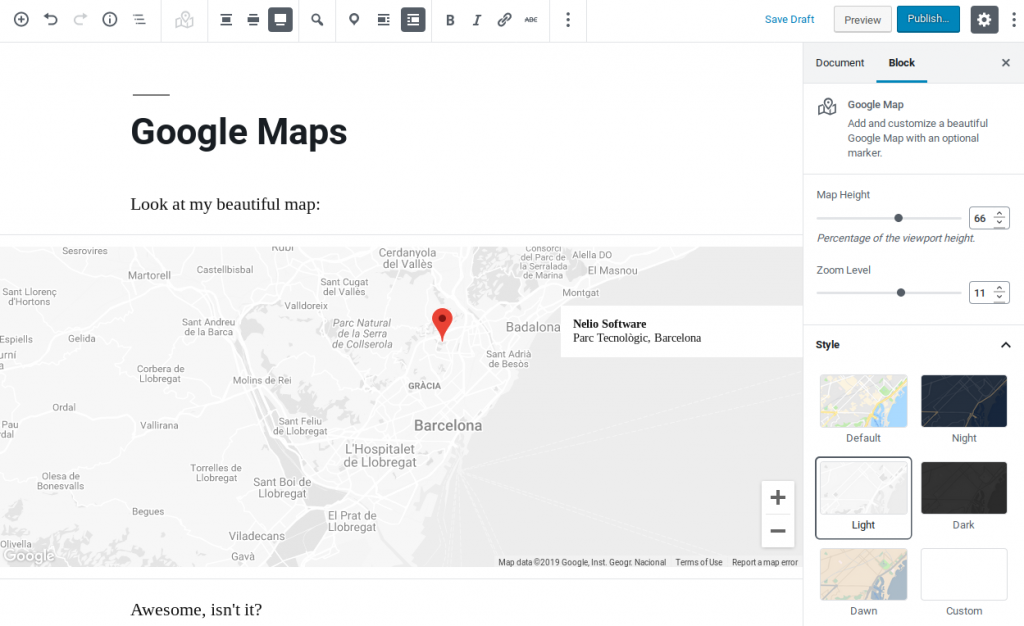Click the zoom-in control on the map
The height and width of the screenshot is (626, 1024).
777,497
